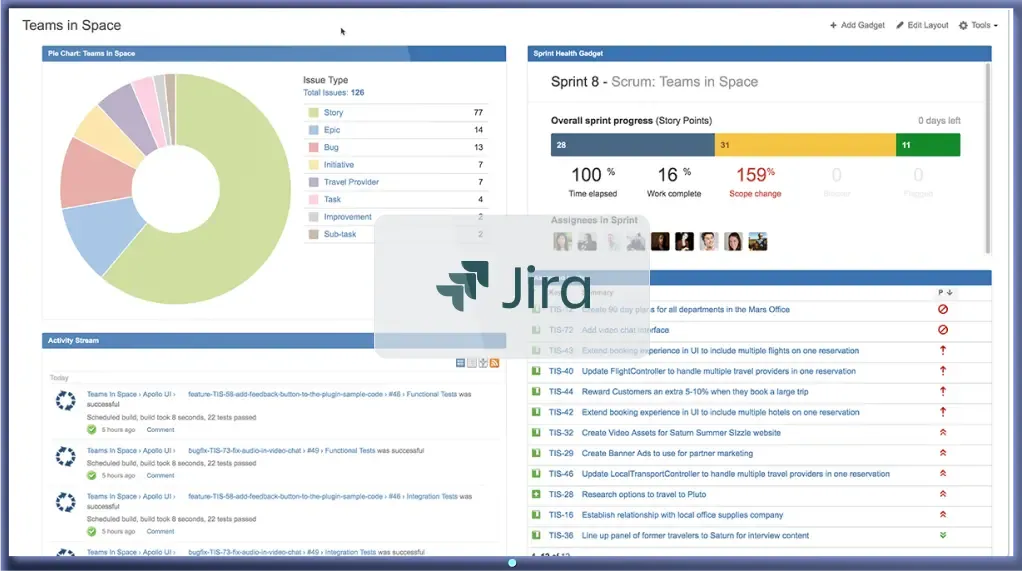This screenshot has width=1022, height=571.
Task: Click the double-chevron priority icon for TIS-46
Action: click(x=942, y=473)
